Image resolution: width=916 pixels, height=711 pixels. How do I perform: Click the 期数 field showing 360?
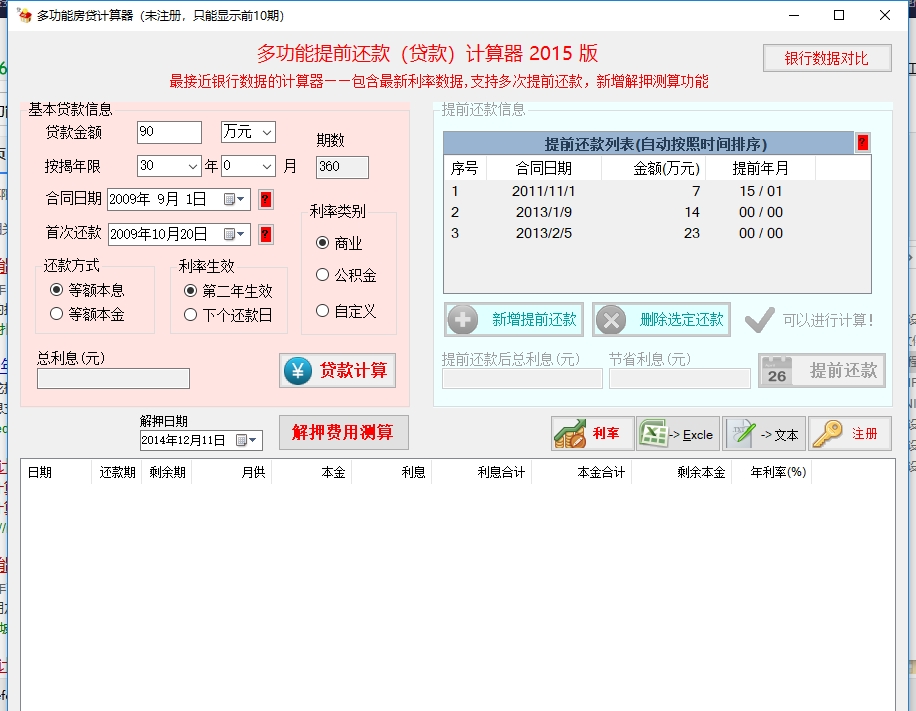pos(342,167)
